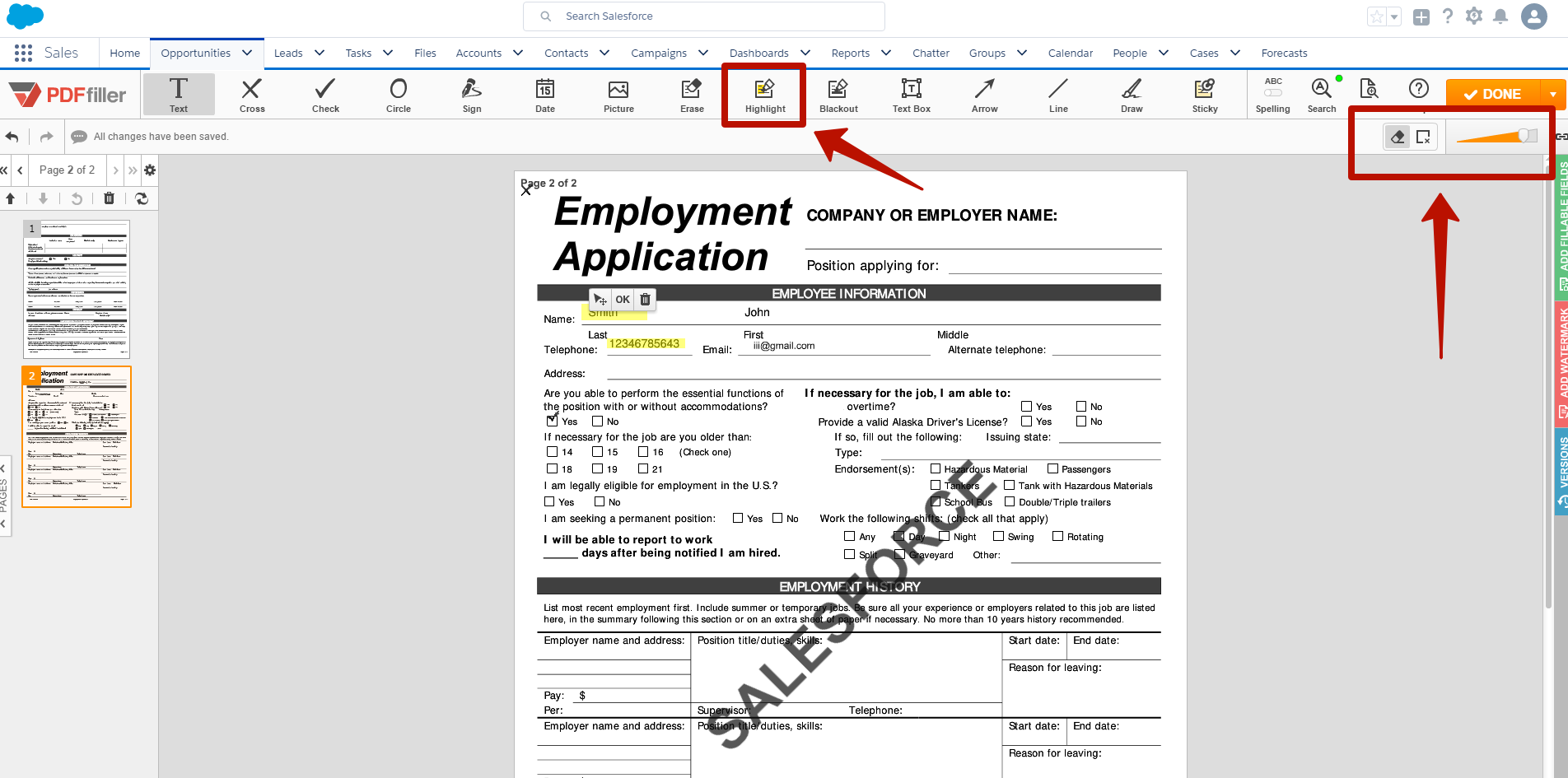Open the Reports tab

pyautogui.click(x=851, y=53)
